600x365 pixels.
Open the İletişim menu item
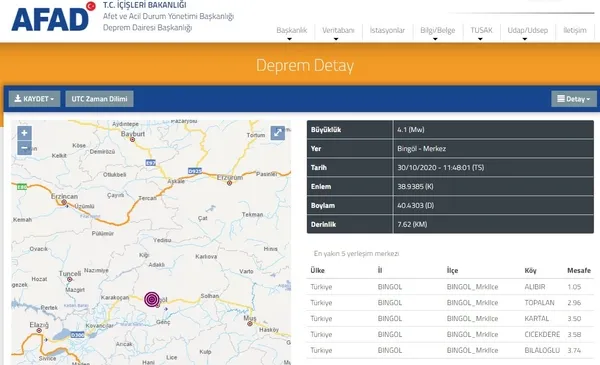pyautogui.click(x=575, y=30)
